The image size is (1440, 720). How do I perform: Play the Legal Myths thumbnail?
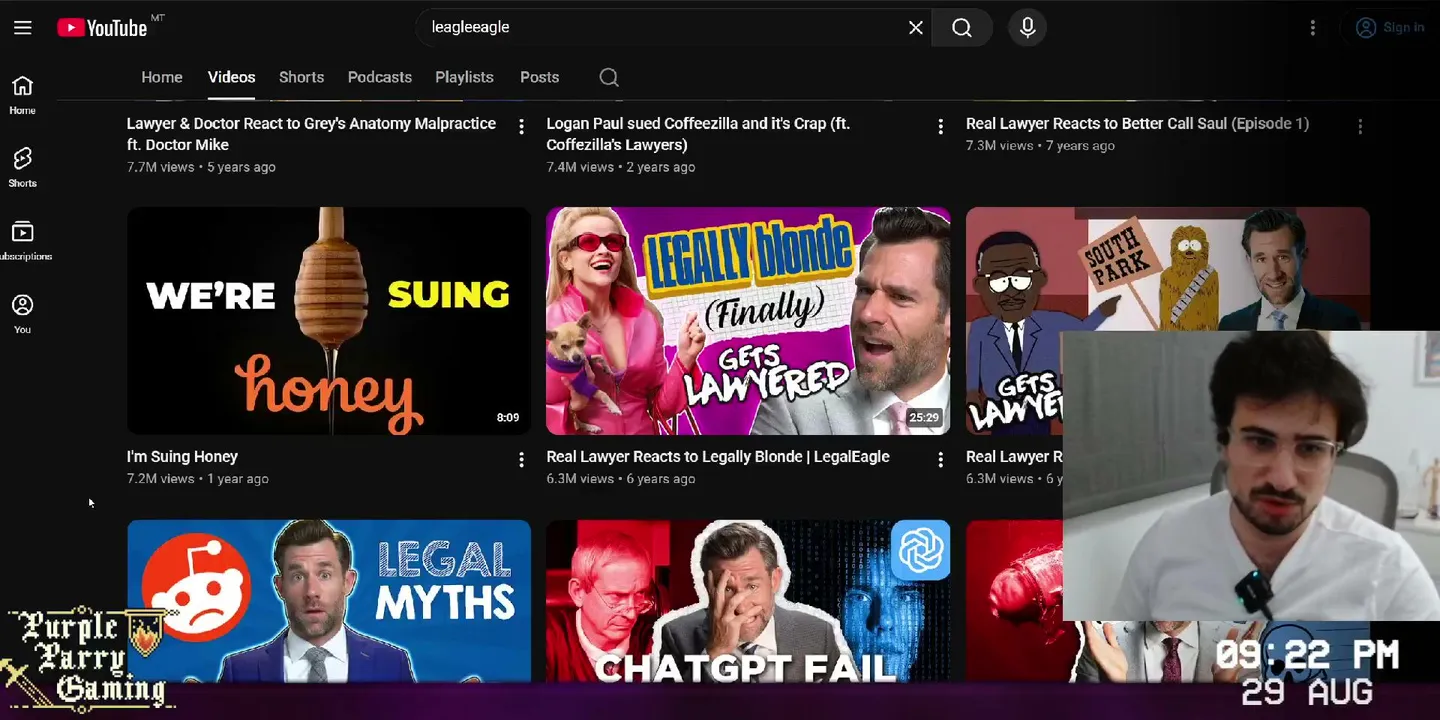[329, 601]
